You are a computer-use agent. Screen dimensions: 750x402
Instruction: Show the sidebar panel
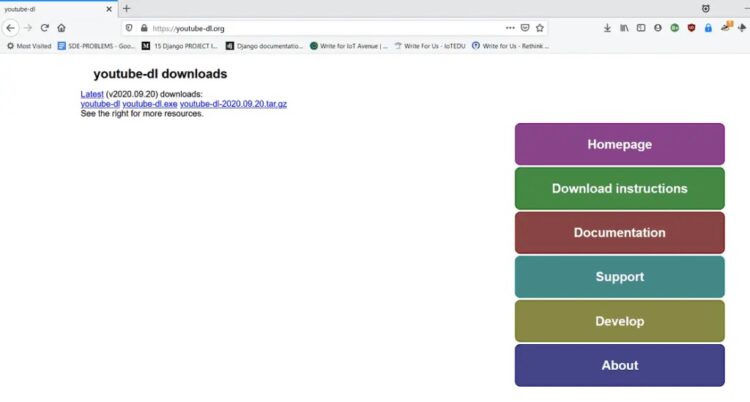641,28
